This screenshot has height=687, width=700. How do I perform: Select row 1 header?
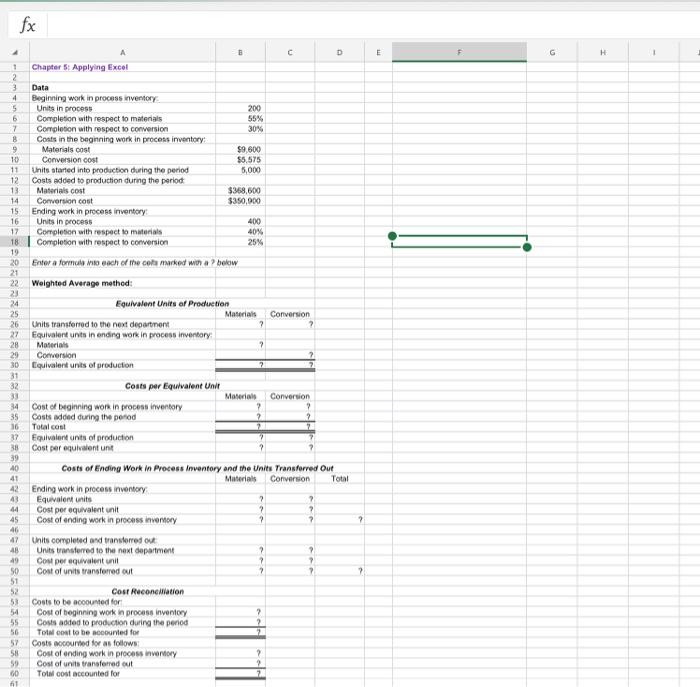(x=14, y=67)
